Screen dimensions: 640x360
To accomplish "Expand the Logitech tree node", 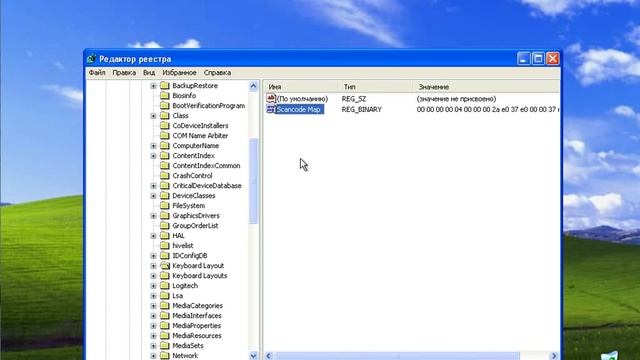I will tap(153, 286).
